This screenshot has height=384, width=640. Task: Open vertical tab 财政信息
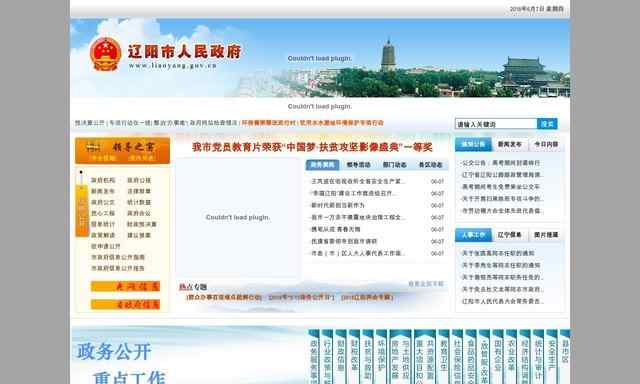point(341,357)
